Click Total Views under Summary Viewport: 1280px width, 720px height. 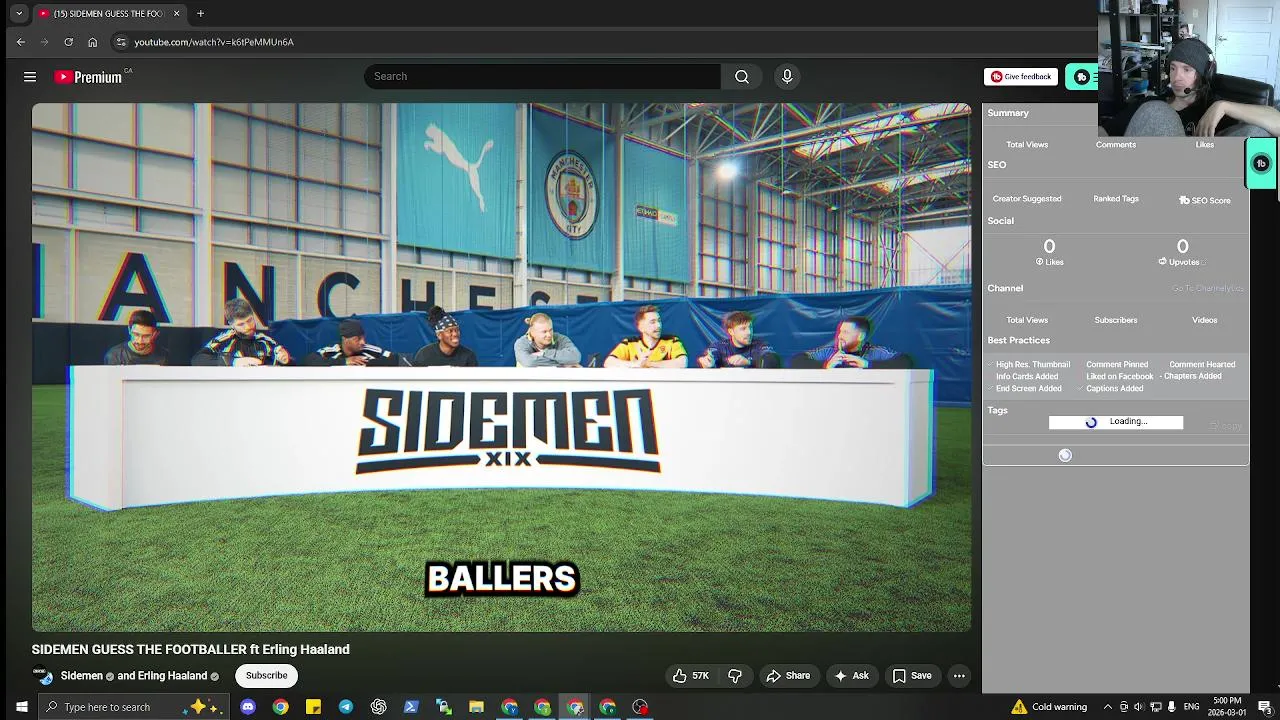click(x=1027, y=145)
